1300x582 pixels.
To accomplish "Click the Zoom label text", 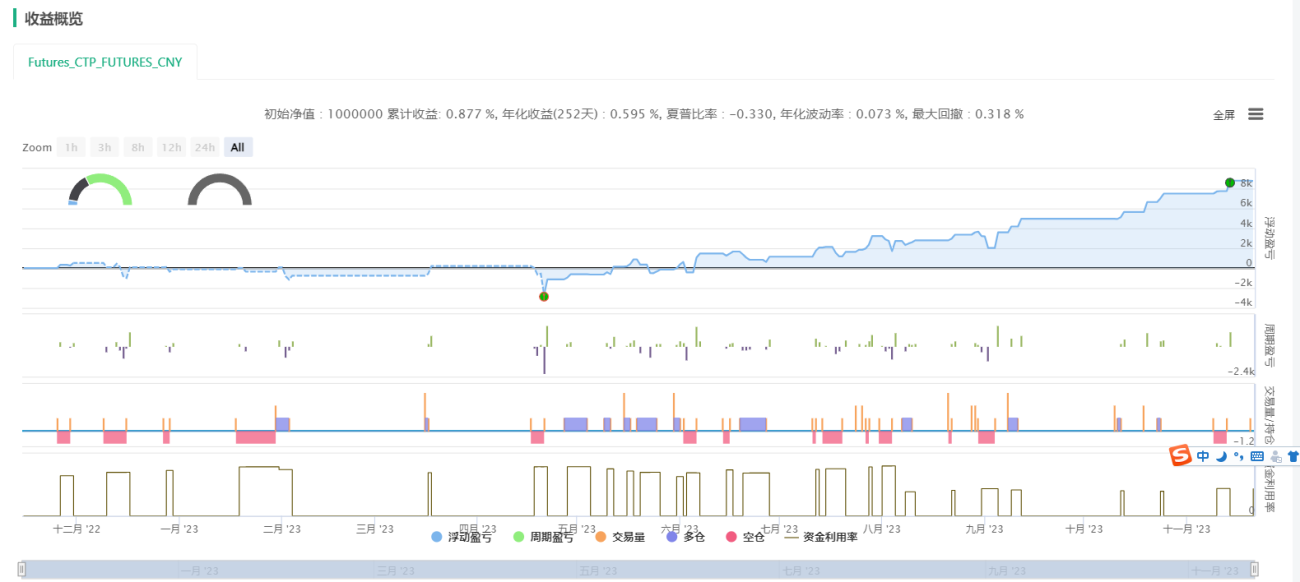I will 37,147.
